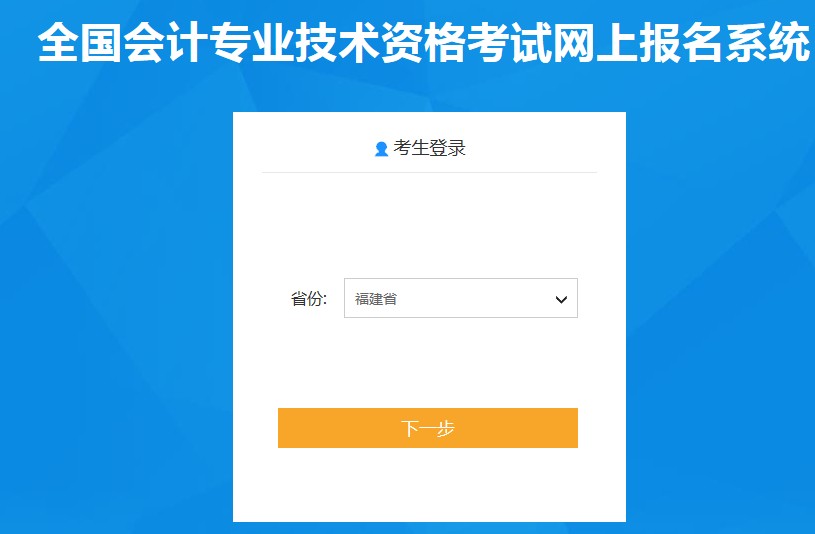Click the blue user avatar icon
Viewport: 815px width, 534px height.
pyautogui.click(x=381, y=149)
